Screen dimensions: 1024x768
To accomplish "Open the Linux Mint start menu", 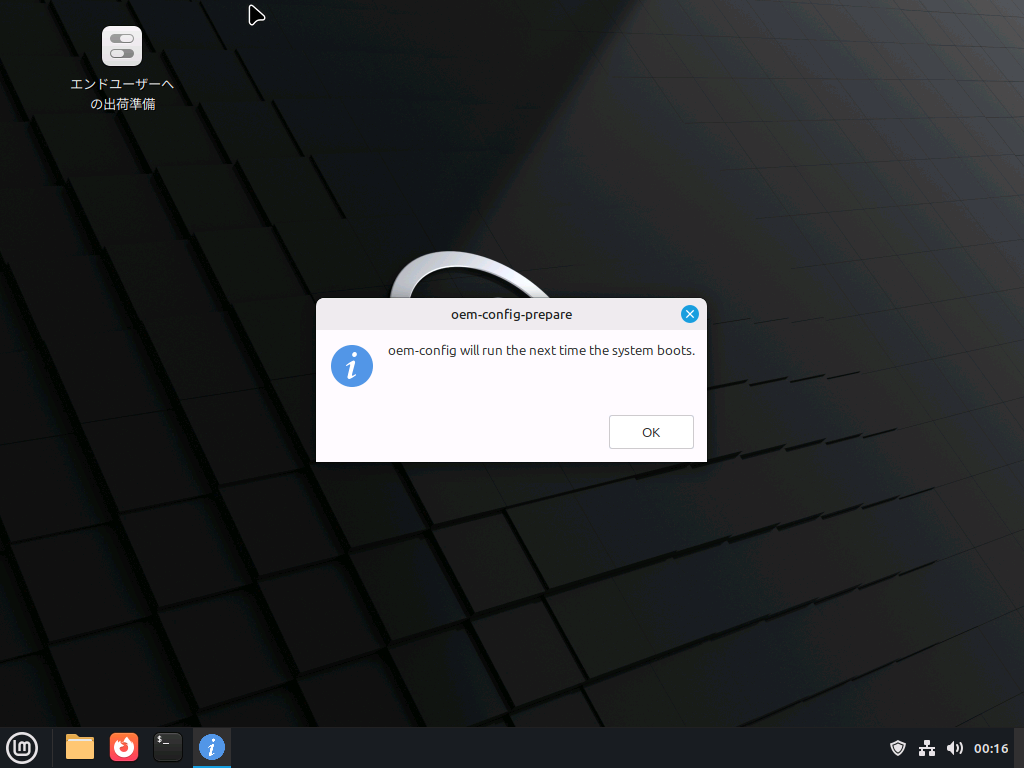I will (x=22, y=747).
